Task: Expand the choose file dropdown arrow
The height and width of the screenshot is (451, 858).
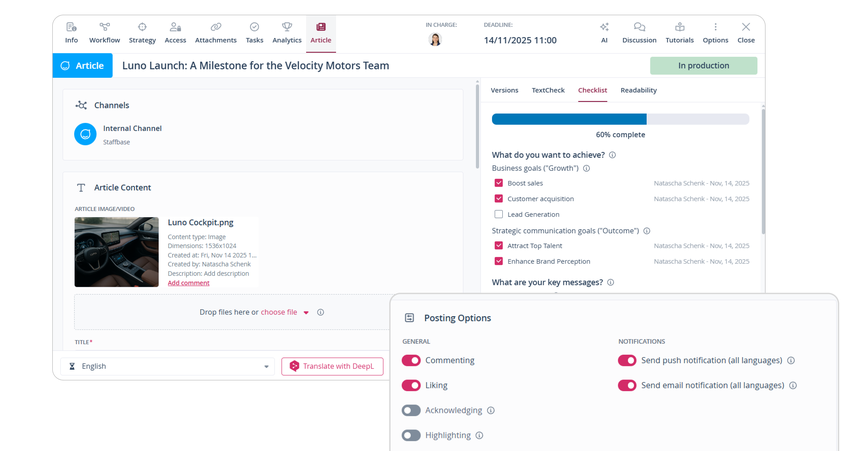Action: [306, 313]
